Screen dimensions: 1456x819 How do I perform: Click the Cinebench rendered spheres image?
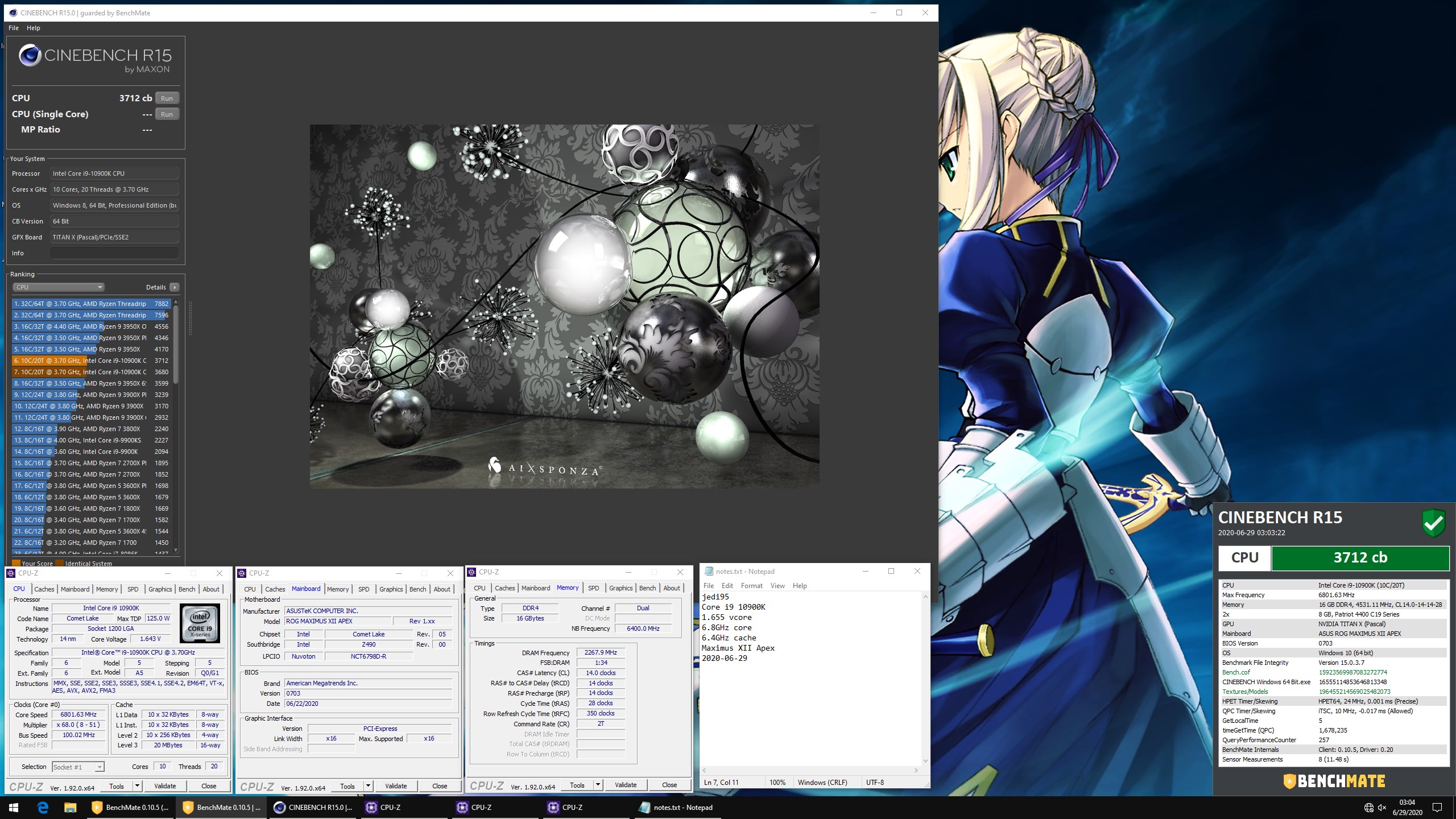tap(564, 306)
